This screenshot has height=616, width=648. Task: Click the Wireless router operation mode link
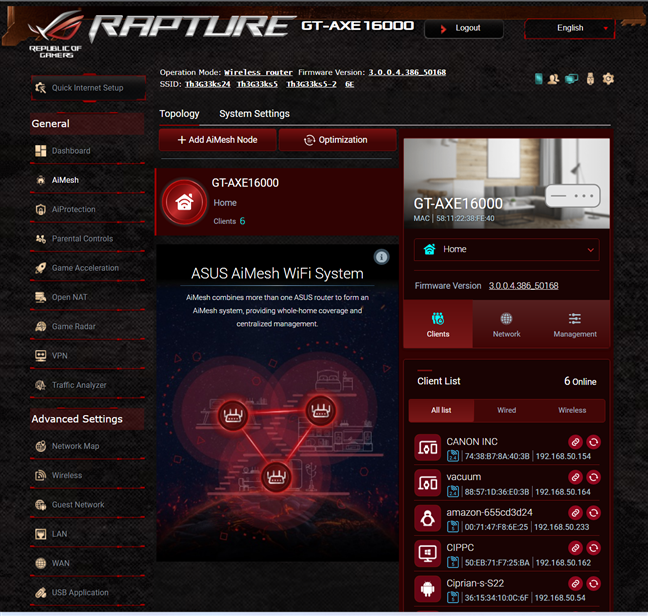point(258,72)
